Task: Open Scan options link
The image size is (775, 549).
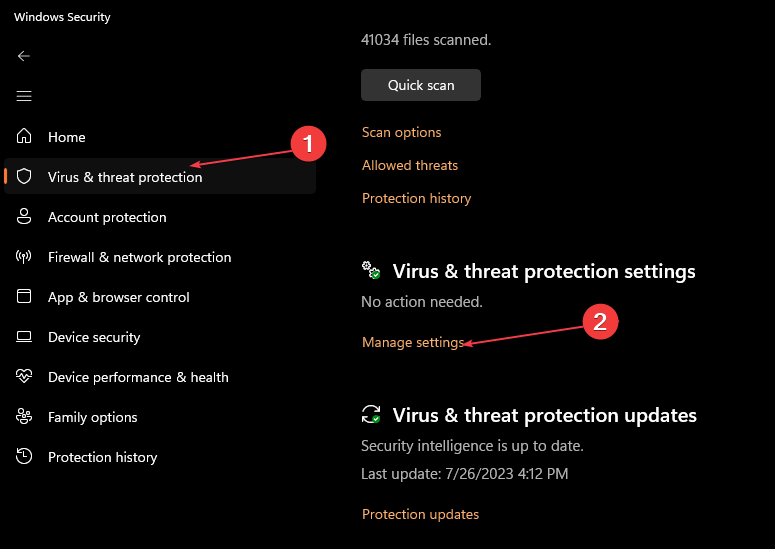Action: (401, 132)
